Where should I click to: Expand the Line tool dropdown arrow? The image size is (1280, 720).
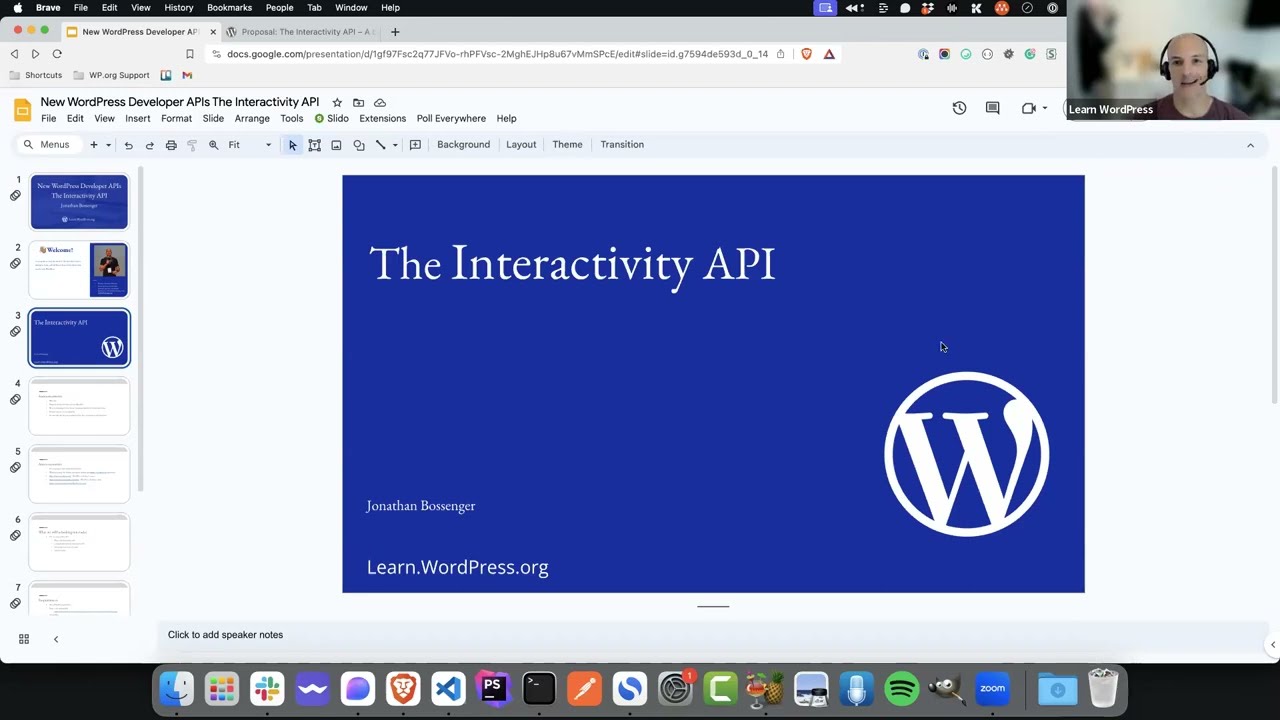pyautogui.click(x=395, y=145)
